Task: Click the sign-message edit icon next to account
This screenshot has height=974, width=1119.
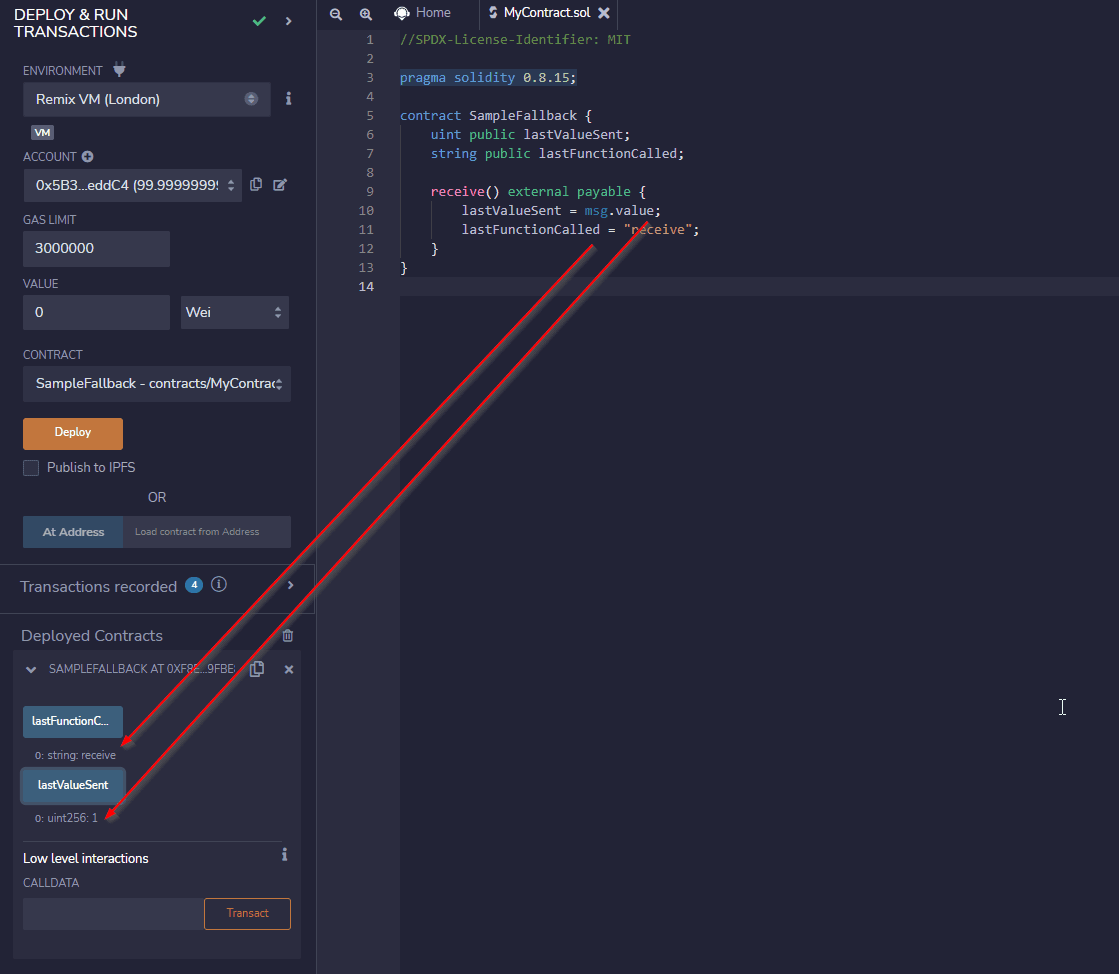Action: 280,185
